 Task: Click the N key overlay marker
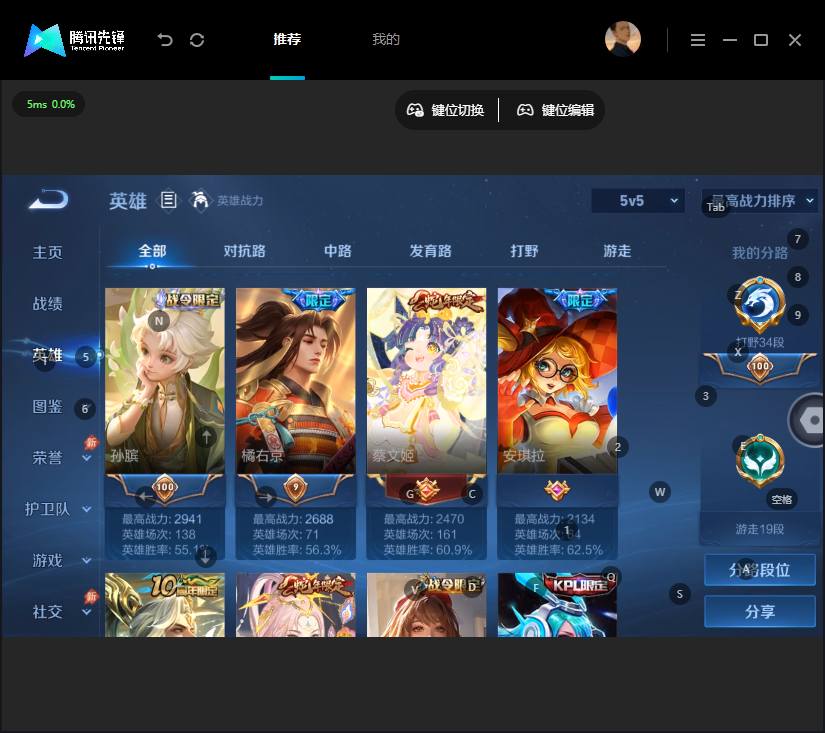pos(159,320)
